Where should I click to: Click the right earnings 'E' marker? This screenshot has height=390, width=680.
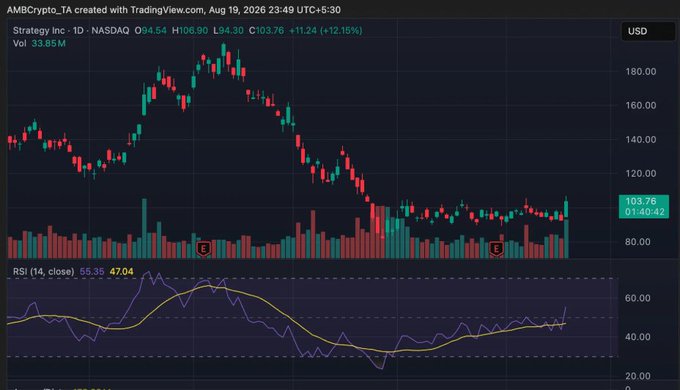click(x=496, y=249)
